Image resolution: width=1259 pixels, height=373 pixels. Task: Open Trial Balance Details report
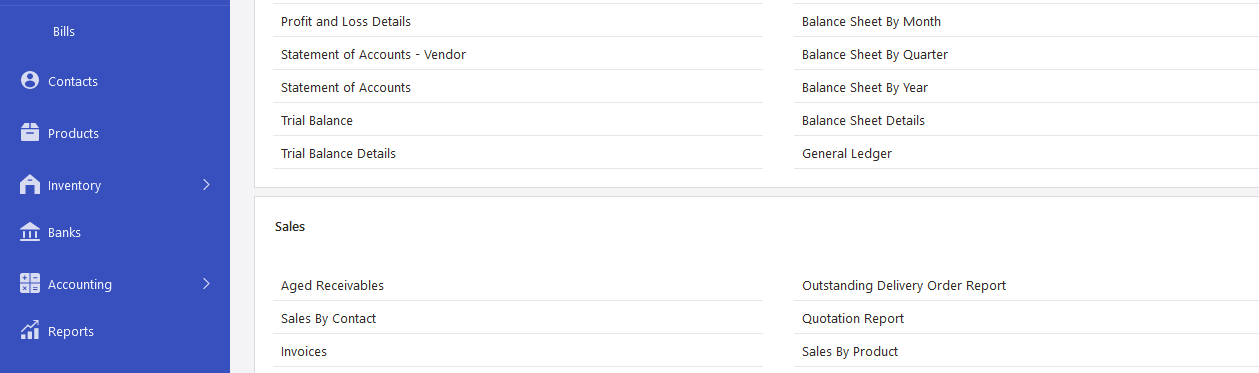[338, 153]
